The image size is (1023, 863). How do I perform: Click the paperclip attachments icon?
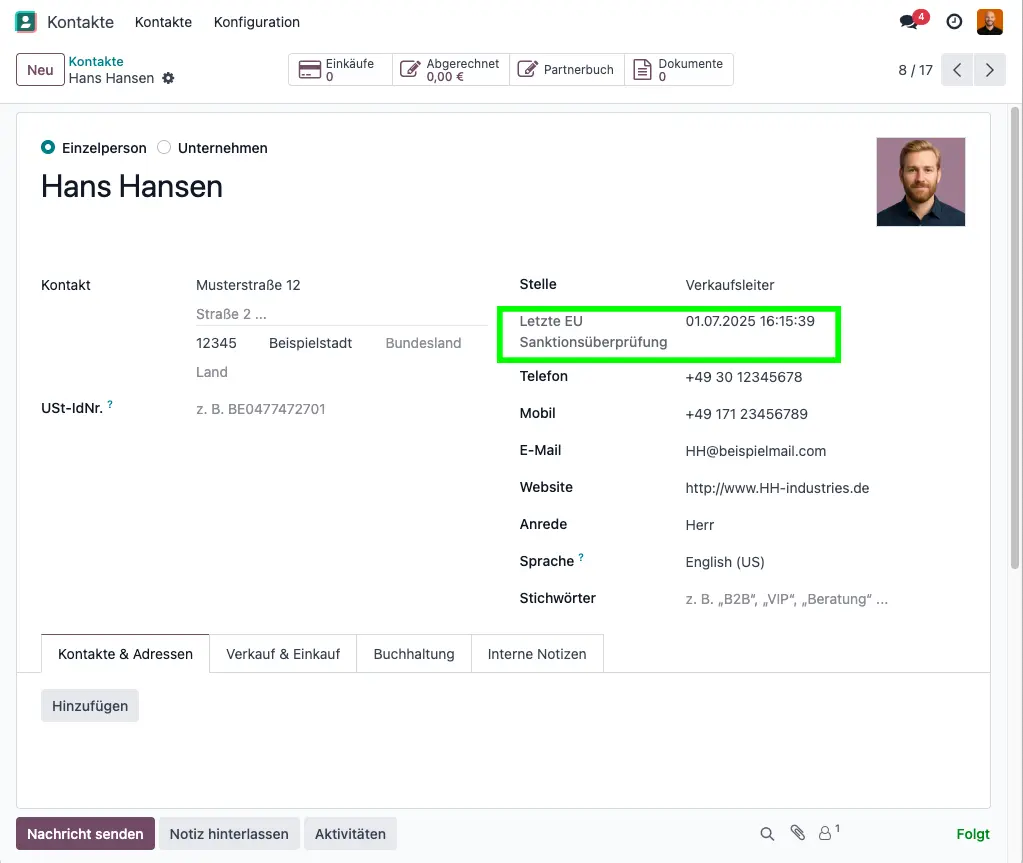tap(797, 833)
